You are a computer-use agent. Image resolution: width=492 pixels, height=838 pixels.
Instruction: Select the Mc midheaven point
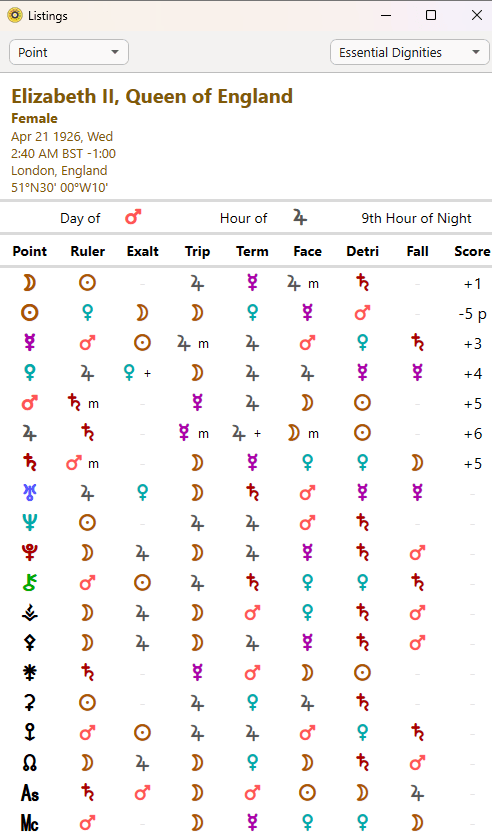29,823
